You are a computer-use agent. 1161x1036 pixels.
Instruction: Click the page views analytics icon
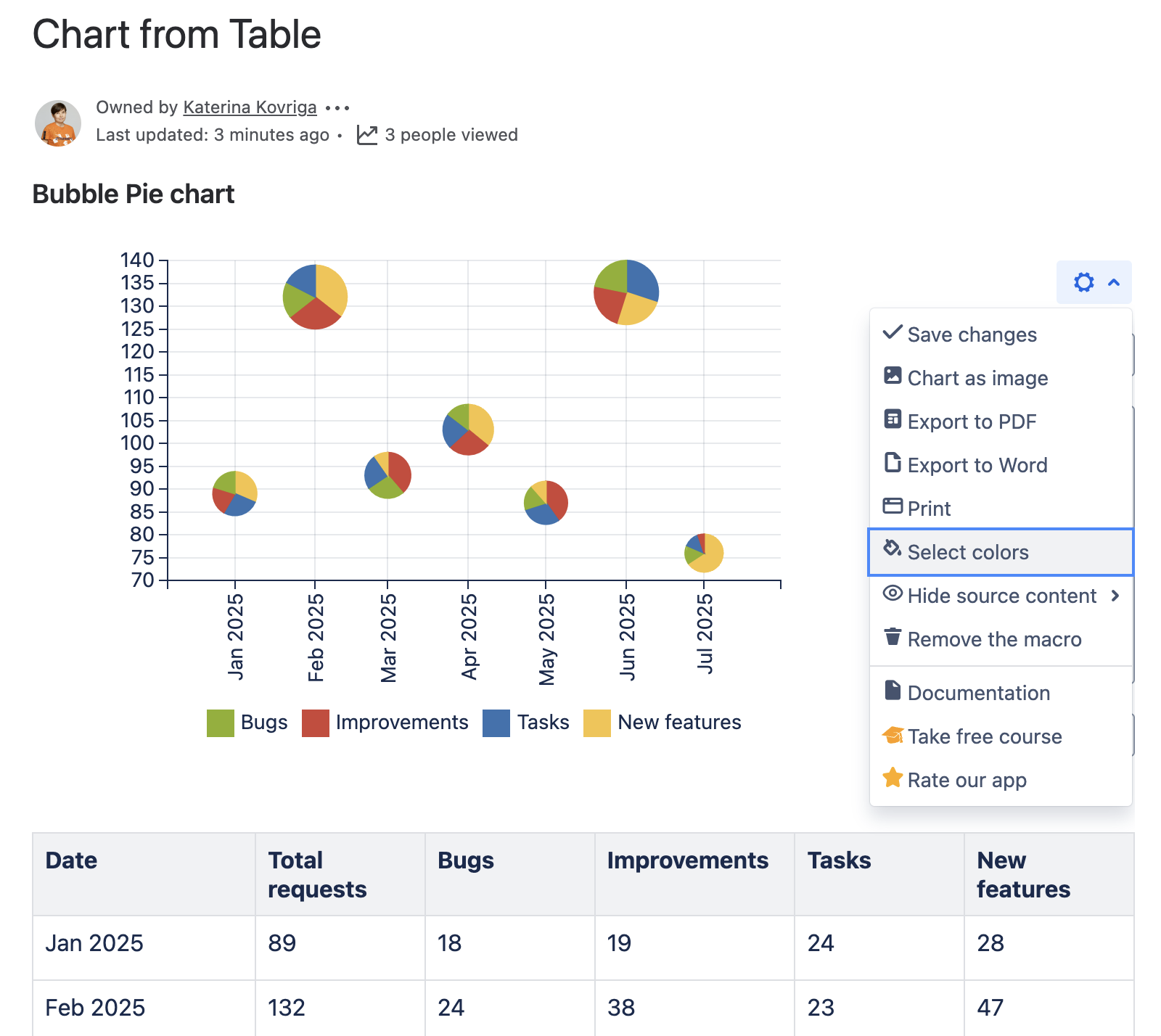pos(367,135)
